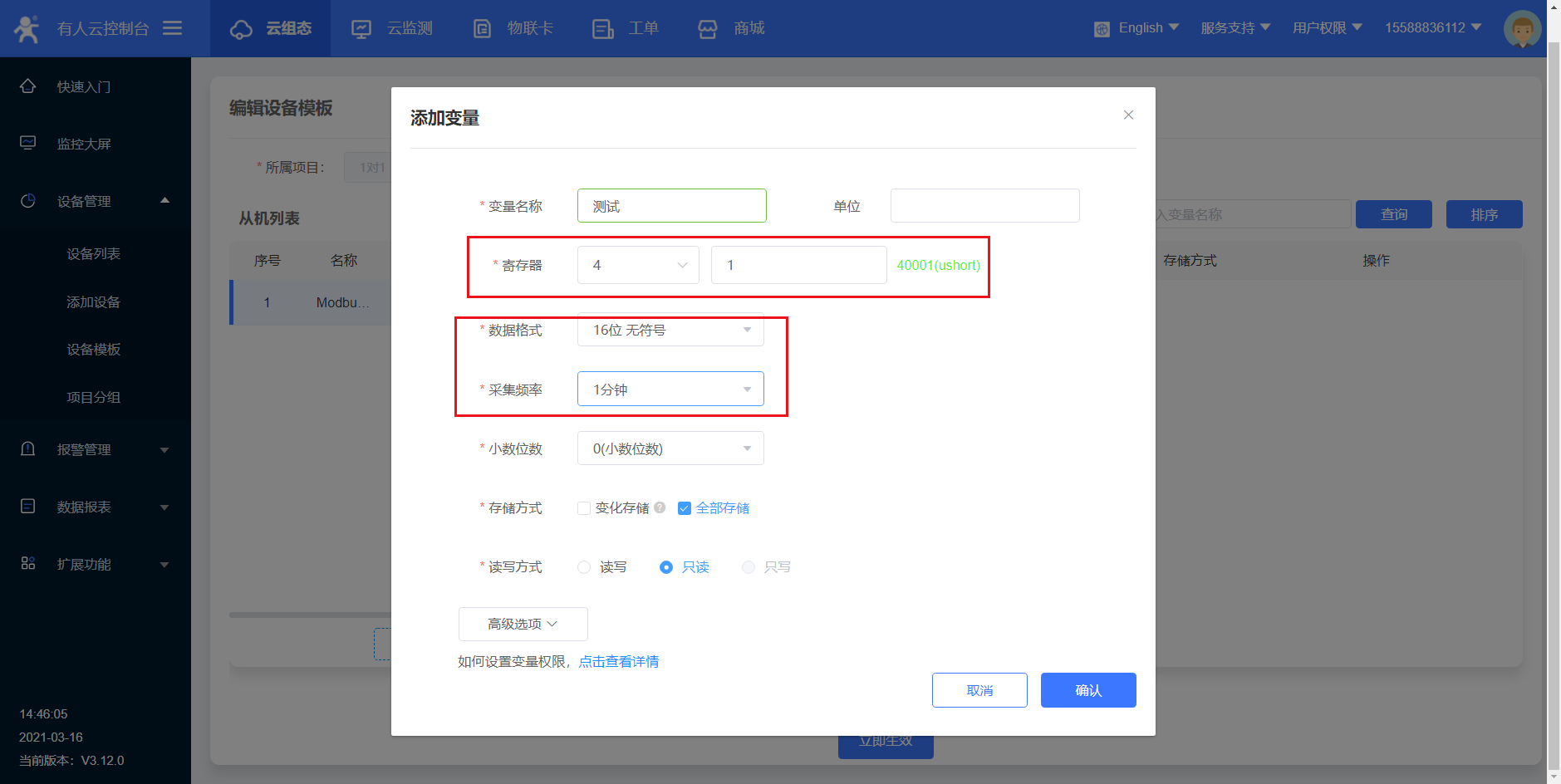
Task: Click the 物联卡 SIM card icon
Action: pyautogui.click(x=482, y=29)
